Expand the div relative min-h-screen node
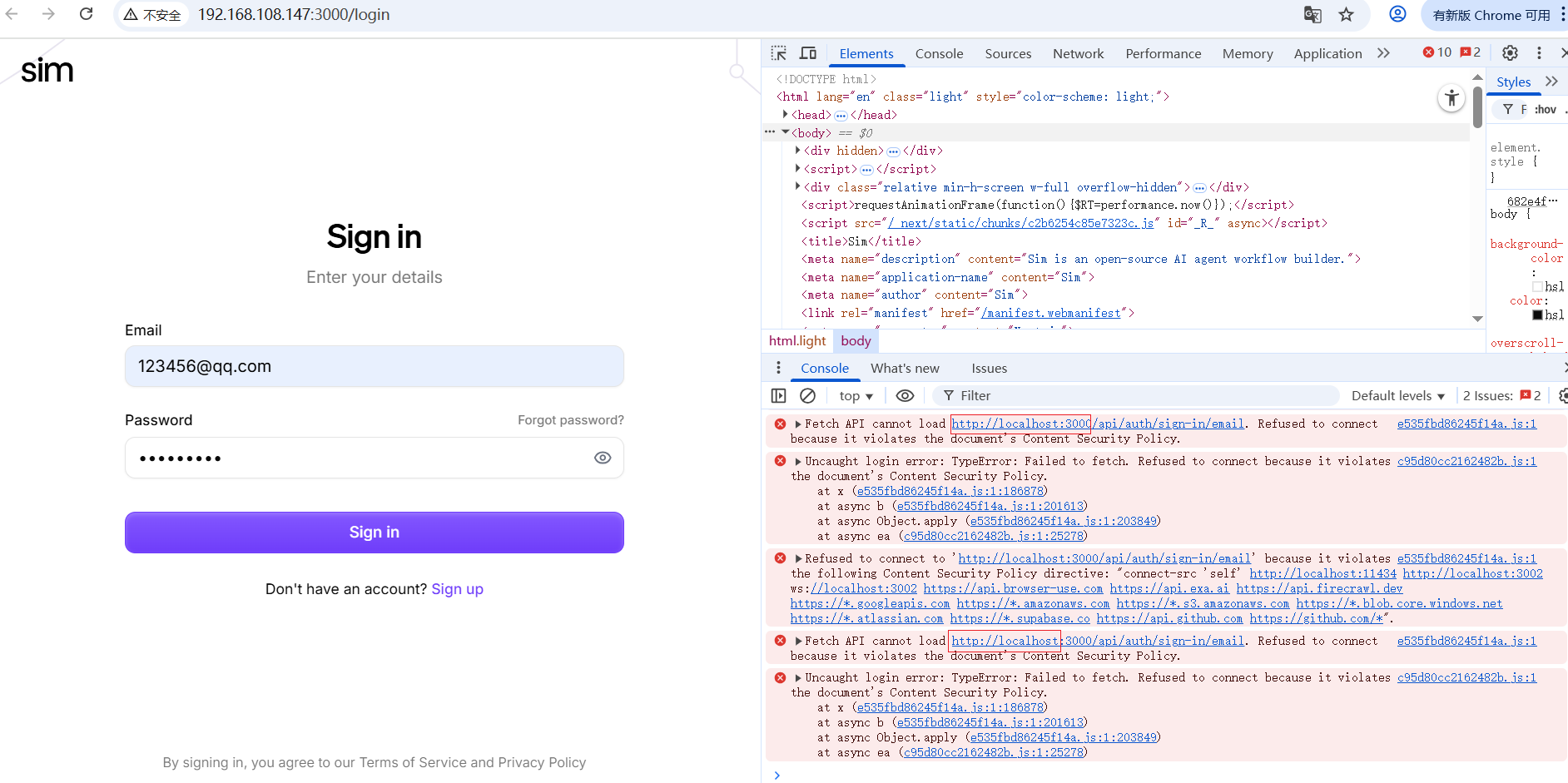1568x783 pixels. [797, 187]
